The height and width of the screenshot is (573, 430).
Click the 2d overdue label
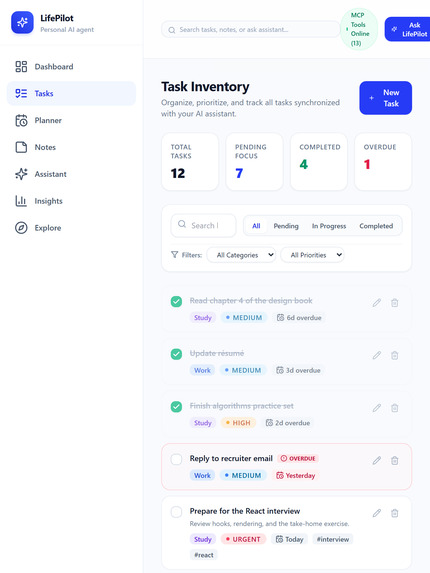pyautogui.click(x=288, y=423)
